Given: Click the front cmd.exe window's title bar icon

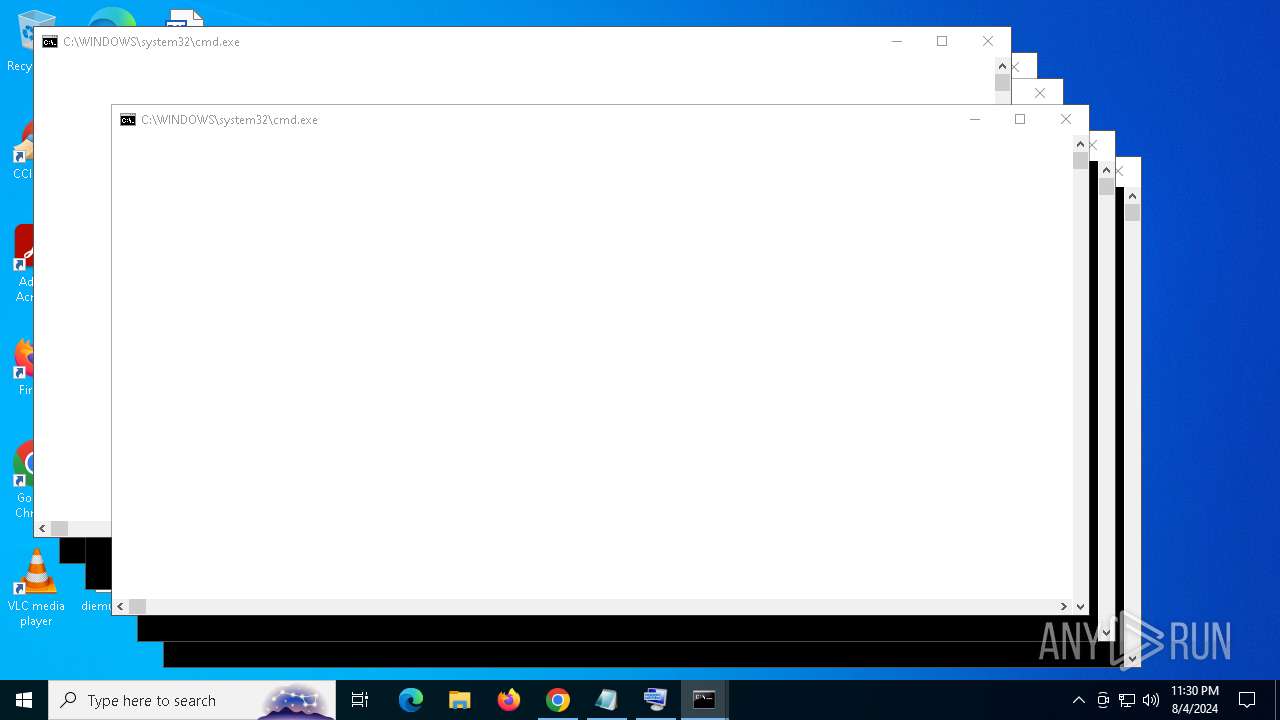Looking at the screenshot, I should click(128, 120).
